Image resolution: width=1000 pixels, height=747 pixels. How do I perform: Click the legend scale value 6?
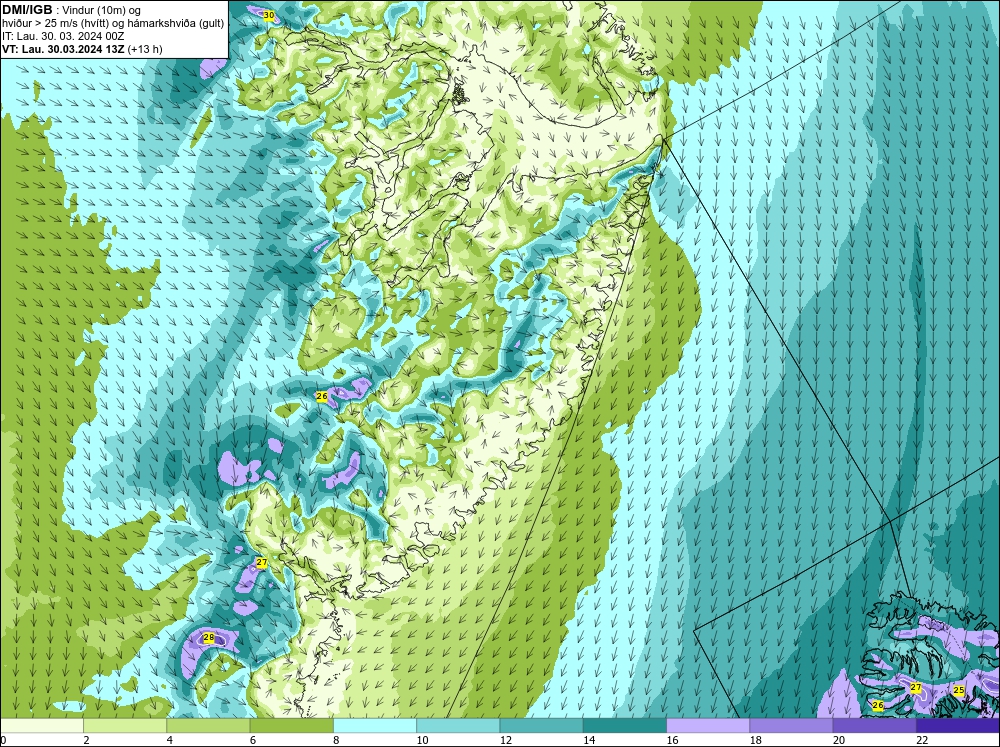pyautogui.click(x=253, y=739)
